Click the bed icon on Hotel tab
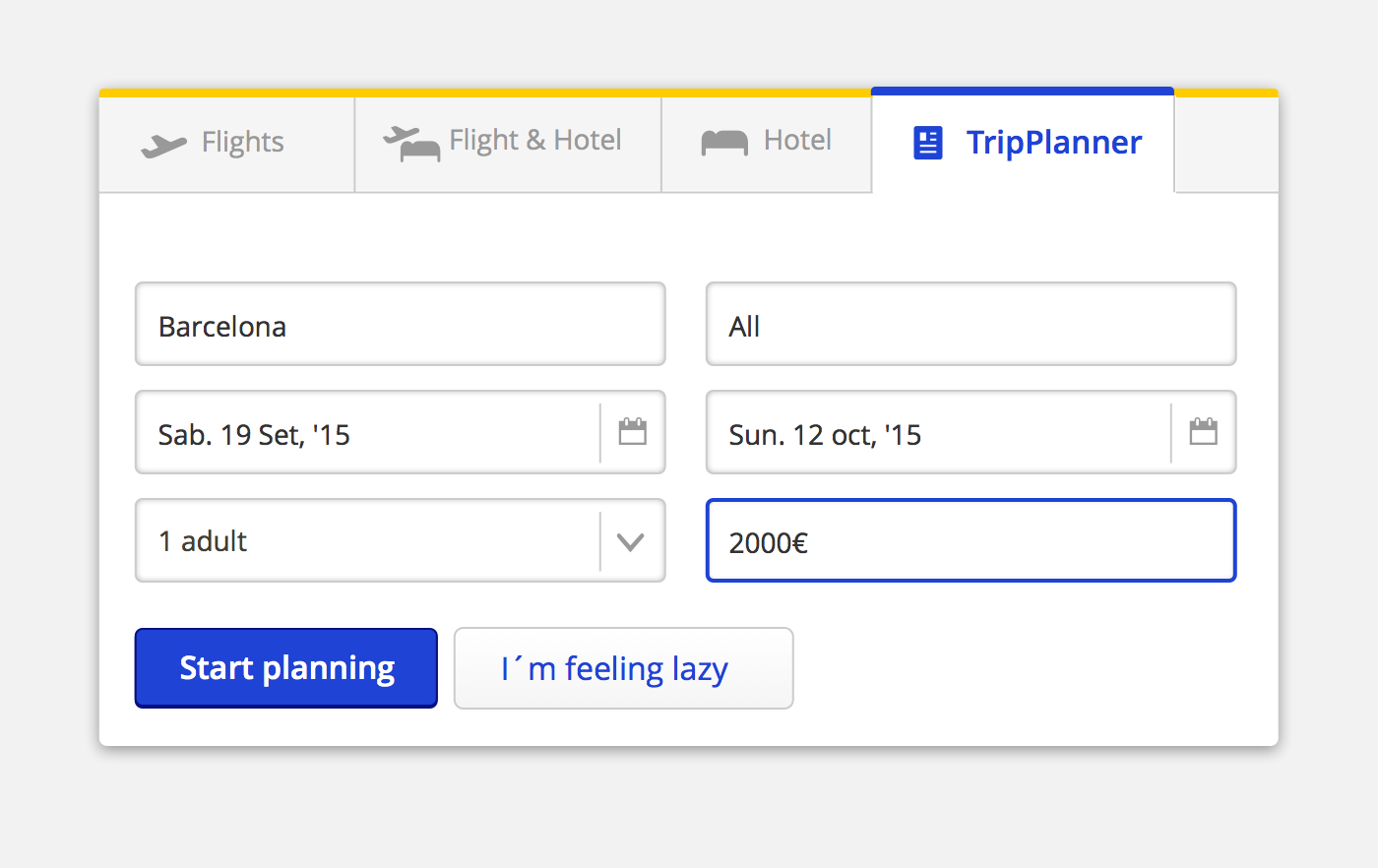The width and height of the screenshot is (1378, 868). coord(724,143)
